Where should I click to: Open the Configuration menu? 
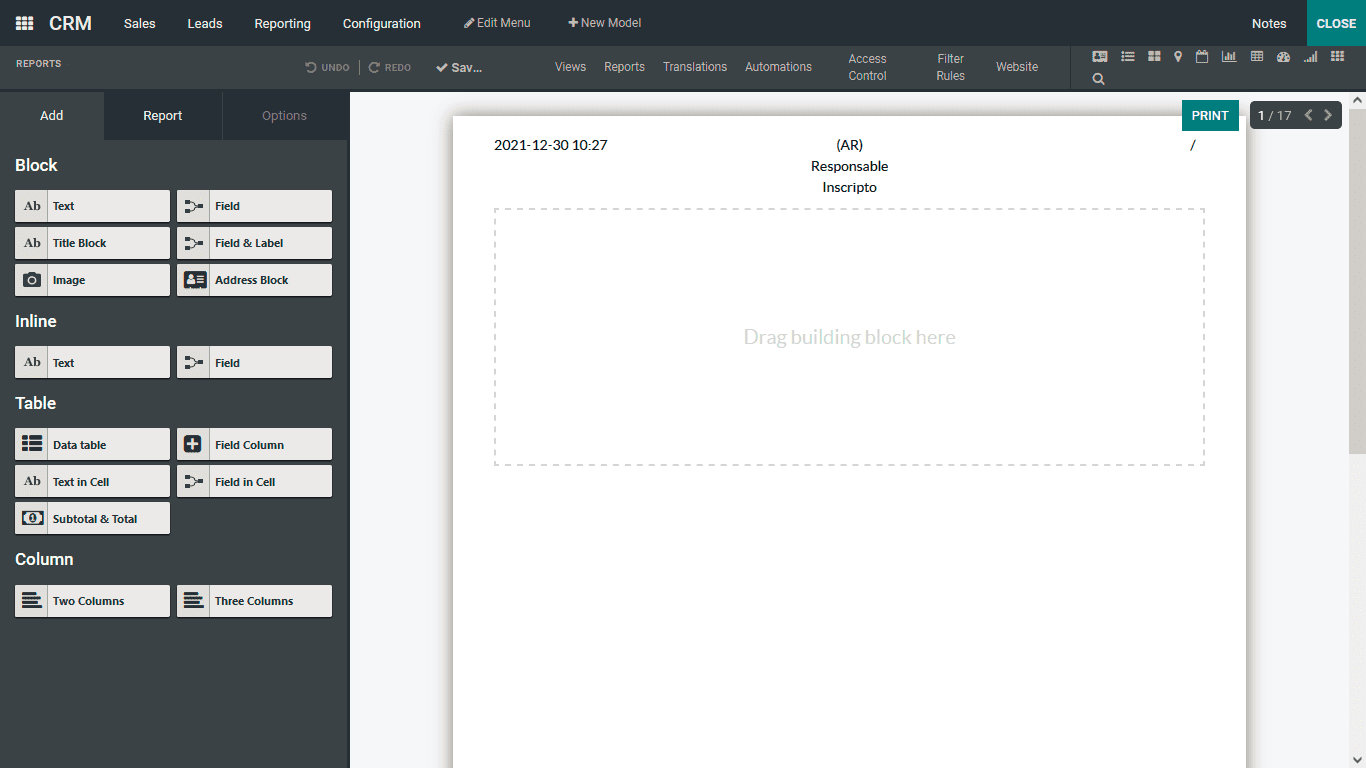[x=381, y=23]
